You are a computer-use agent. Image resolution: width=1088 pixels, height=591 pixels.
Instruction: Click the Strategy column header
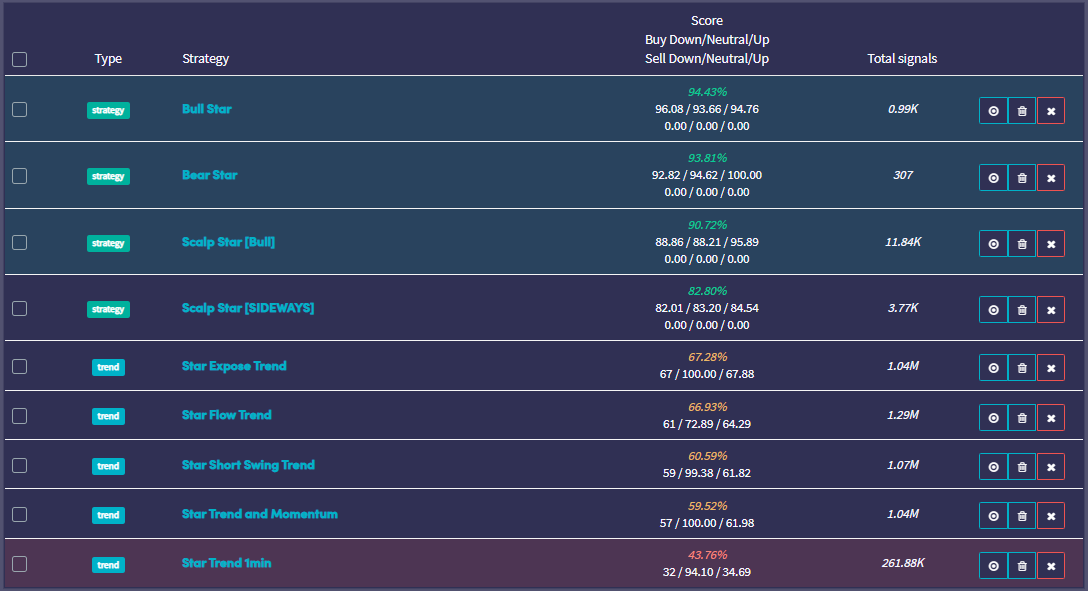click(205, 59)
